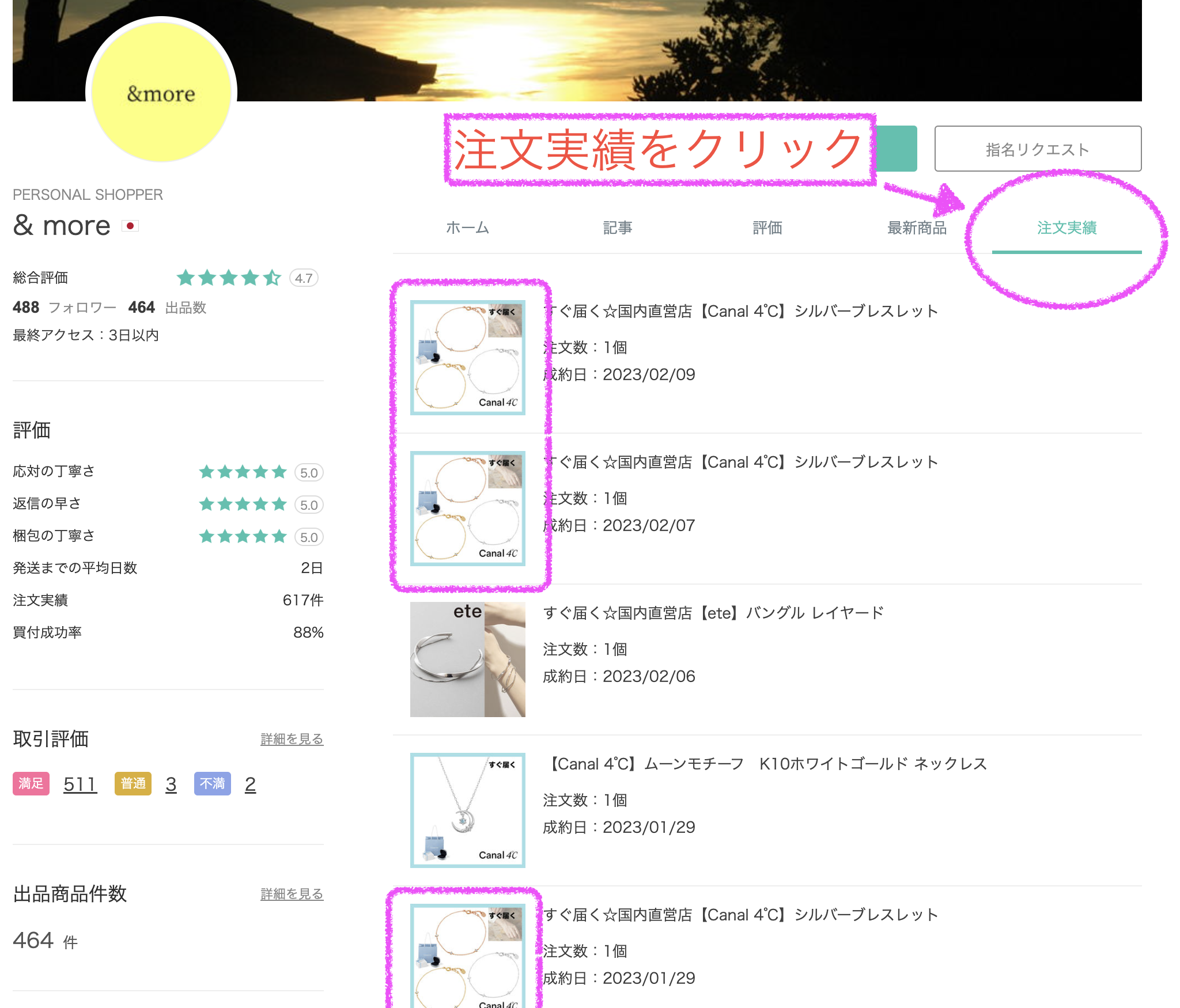1180x1008 pixels.
Task: Open the bracelet thumbnail under the moon necklace
Action: pyautogui.click(x=468, y=956)
